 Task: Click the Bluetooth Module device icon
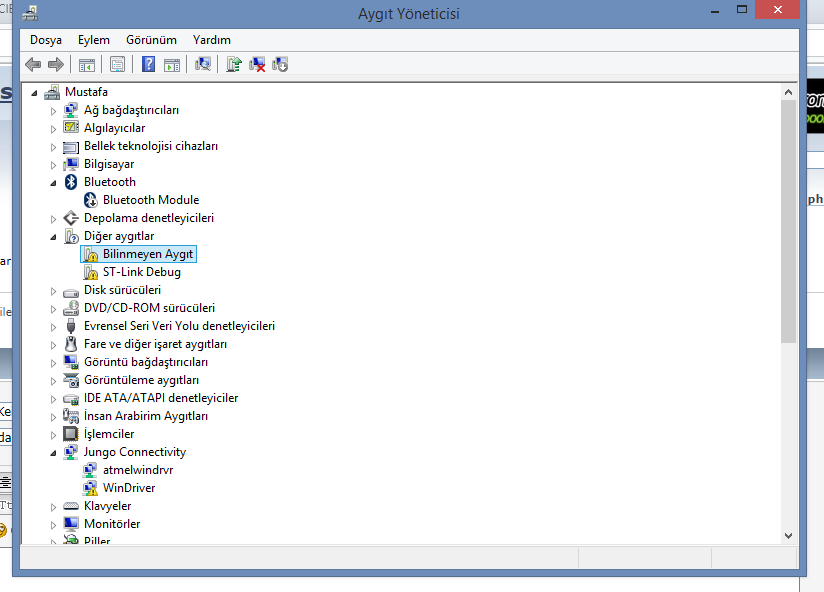90,200
